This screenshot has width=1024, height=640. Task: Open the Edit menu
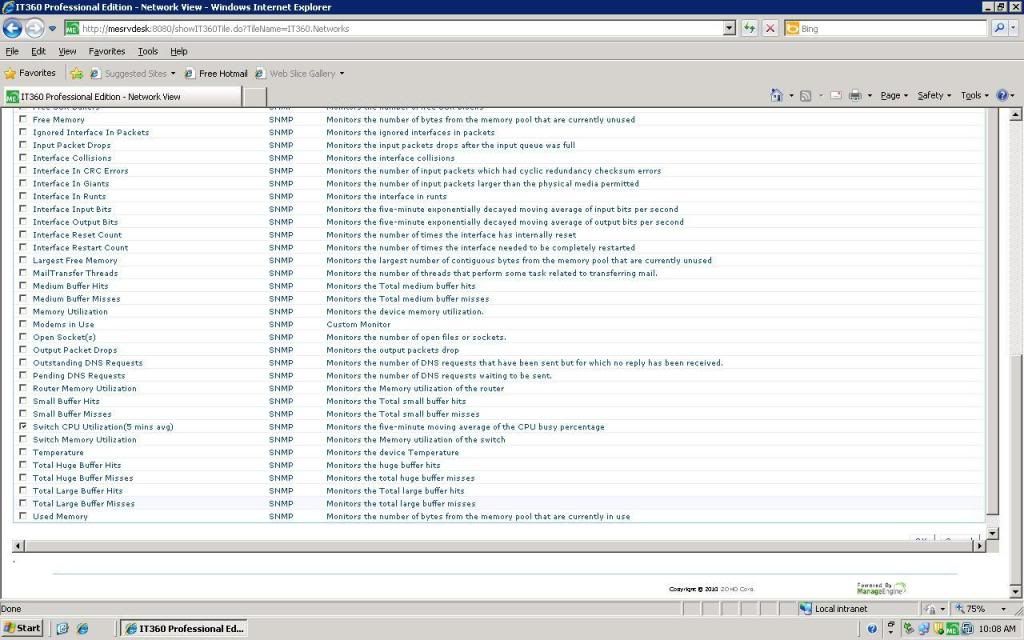[x=39, y=51]
